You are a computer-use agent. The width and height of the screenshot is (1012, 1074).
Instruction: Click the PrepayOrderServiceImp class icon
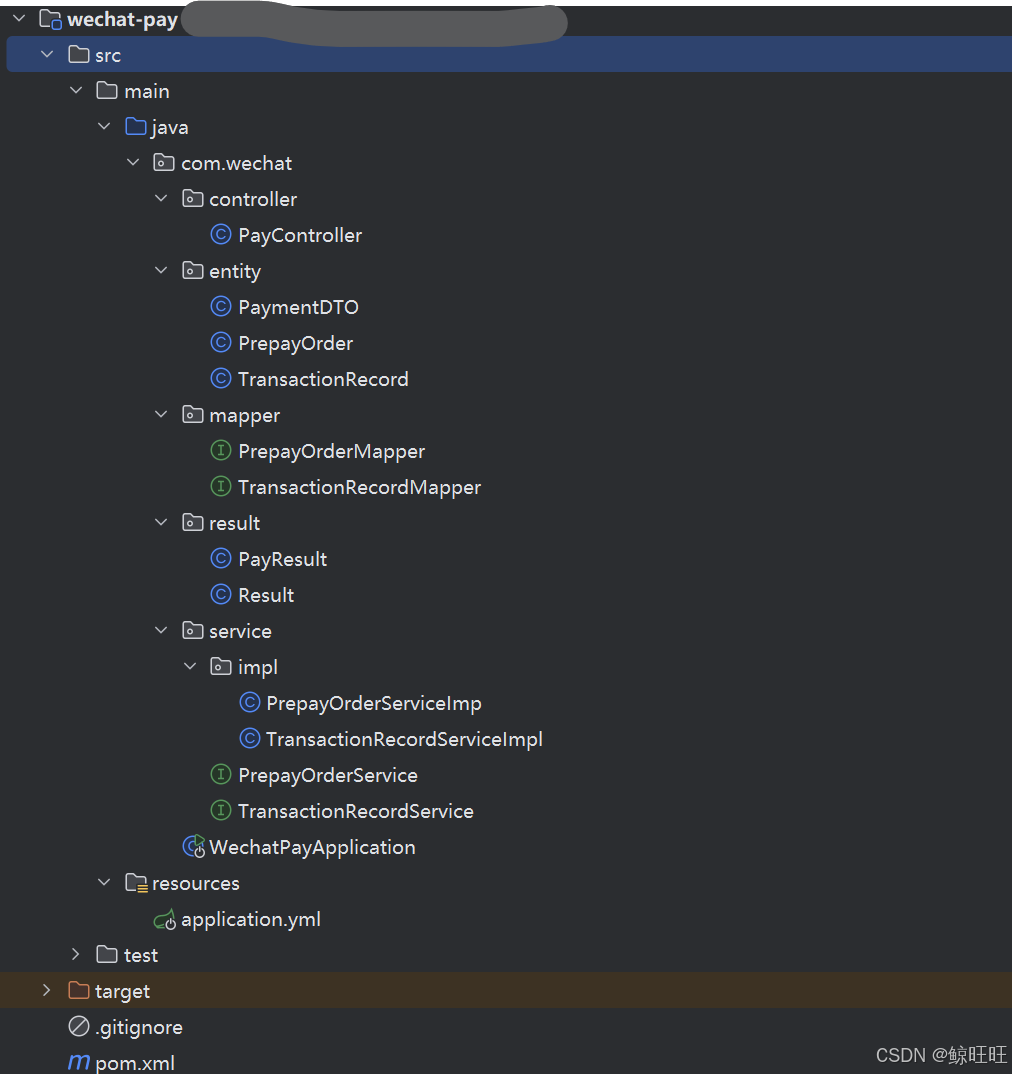[249, 702]
